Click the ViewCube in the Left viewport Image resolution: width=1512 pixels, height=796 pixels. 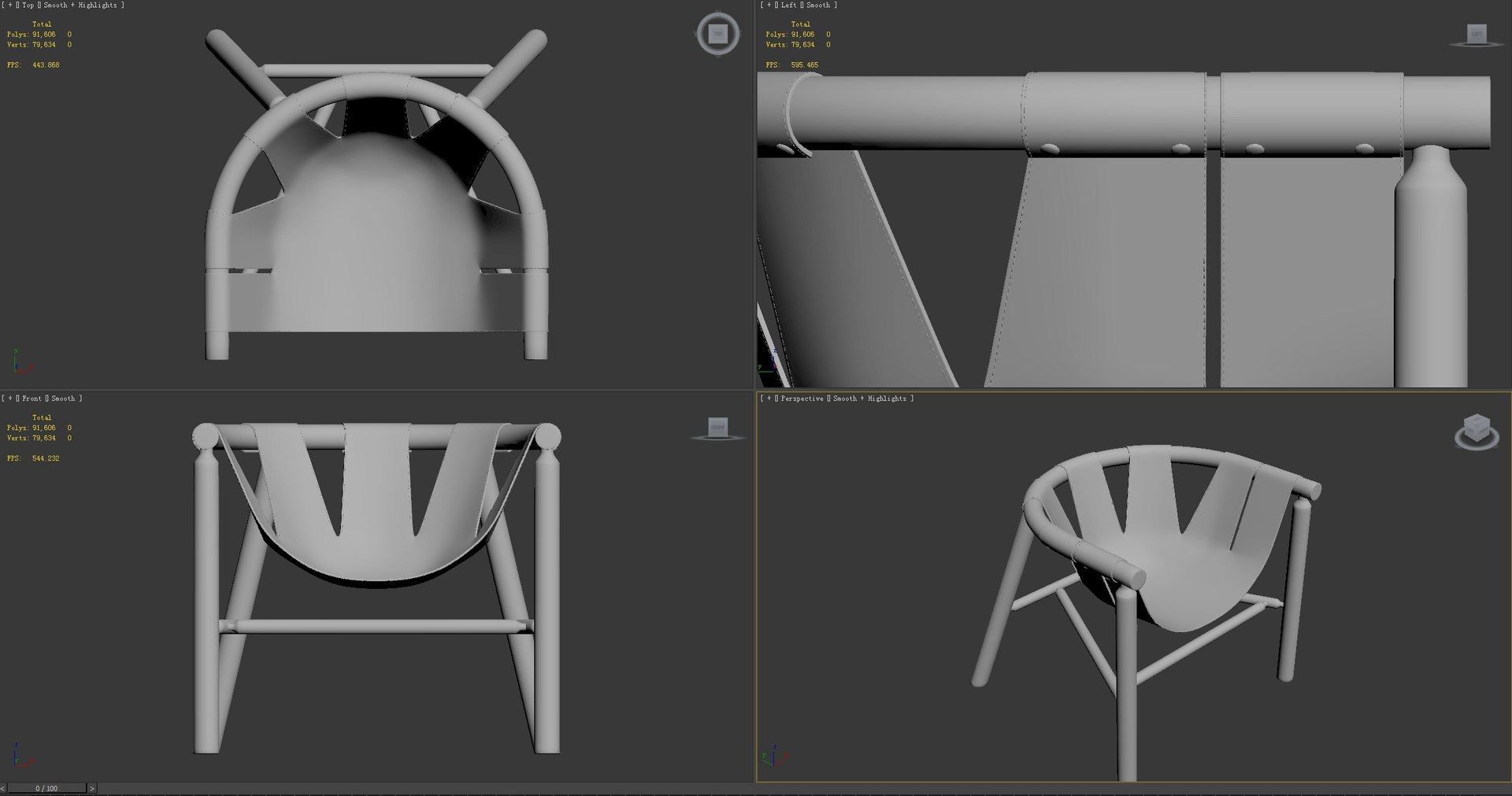point(1477,35)
